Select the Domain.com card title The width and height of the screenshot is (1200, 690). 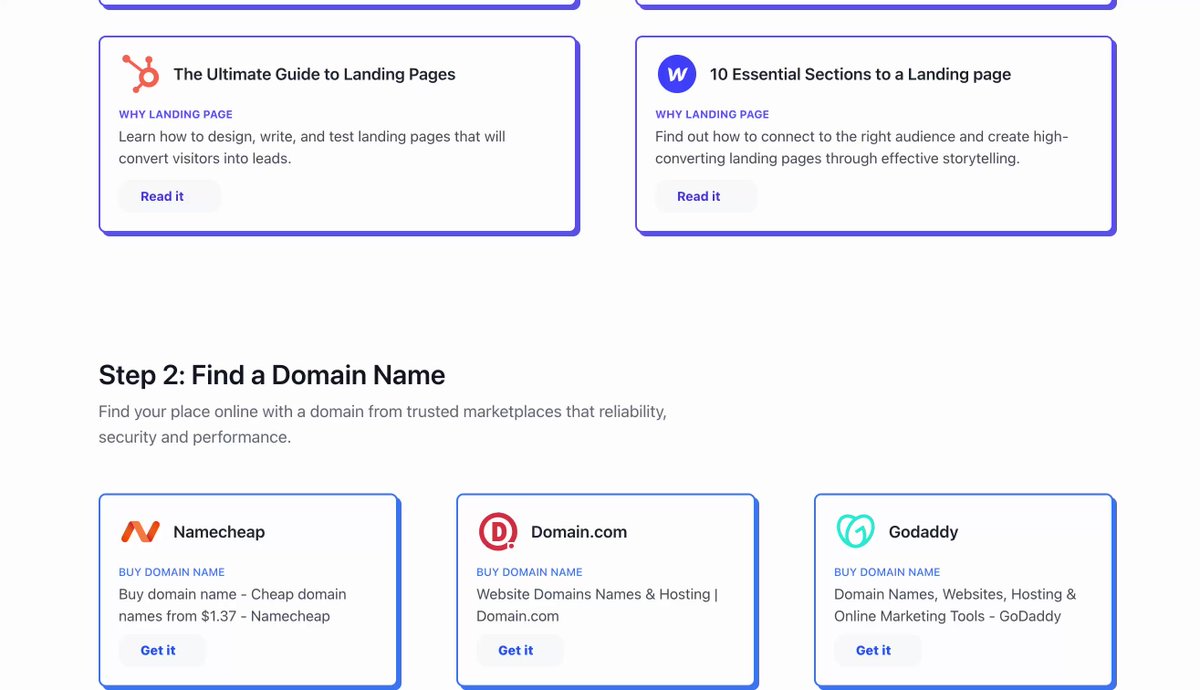click(x=579, y=532)
